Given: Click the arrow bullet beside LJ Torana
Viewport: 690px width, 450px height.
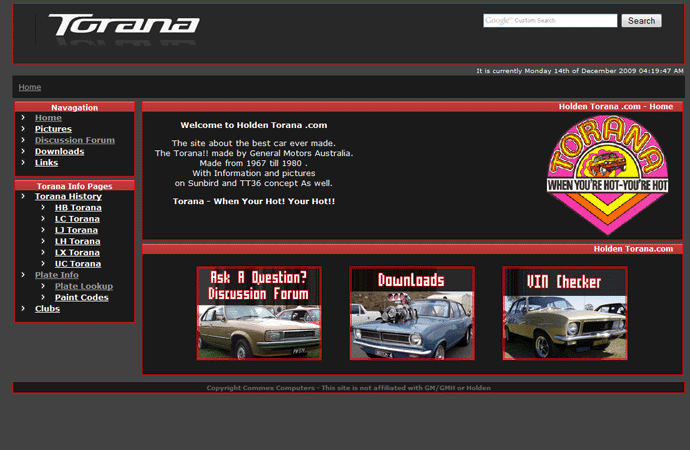Looking at the screenshot, I should (x=43, y=230).
